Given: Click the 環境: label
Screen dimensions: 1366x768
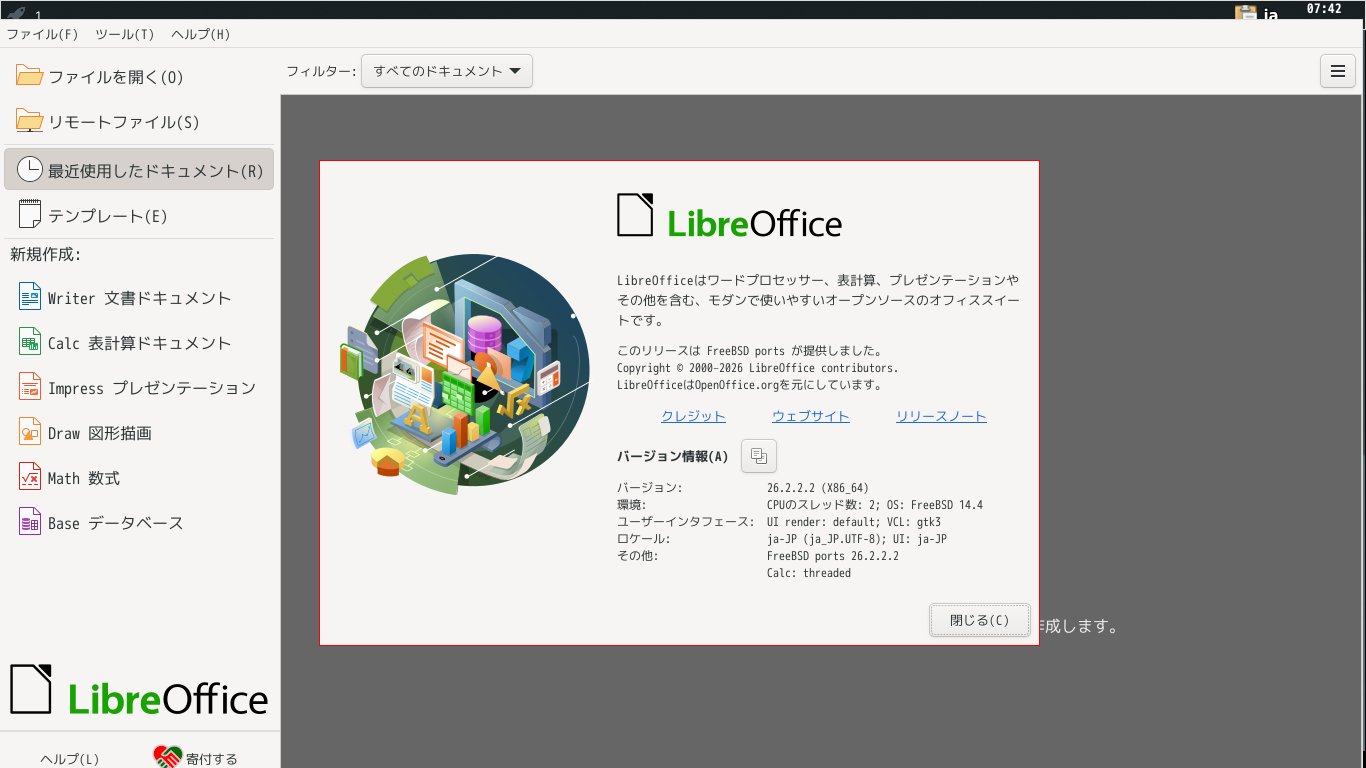Looking at the screenshot, I should (x=632, y=505).
